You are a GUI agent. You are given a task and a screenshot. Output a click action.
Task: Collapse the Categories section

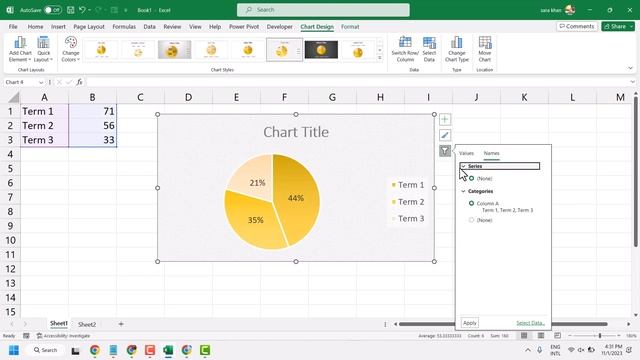[x=463, y=191]
